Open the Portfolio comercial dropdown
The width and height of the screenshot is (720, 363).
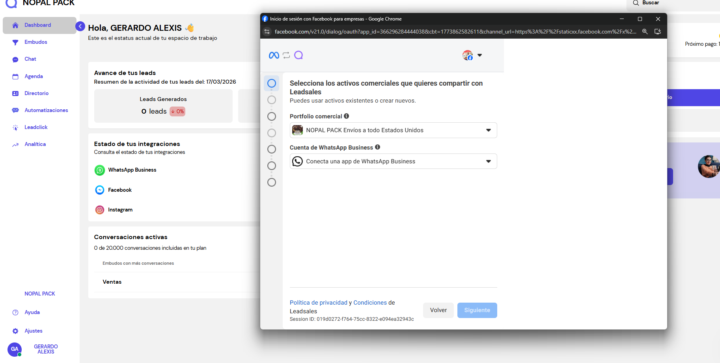(x=393, y=130)
